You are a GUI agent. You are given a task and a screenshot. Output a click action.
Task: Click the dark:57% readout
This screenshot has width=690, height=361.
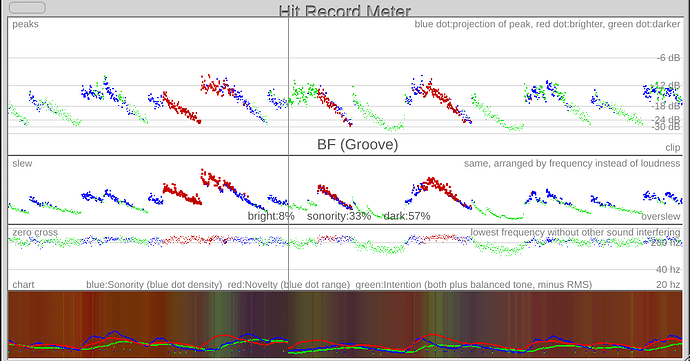click(407, 216)
